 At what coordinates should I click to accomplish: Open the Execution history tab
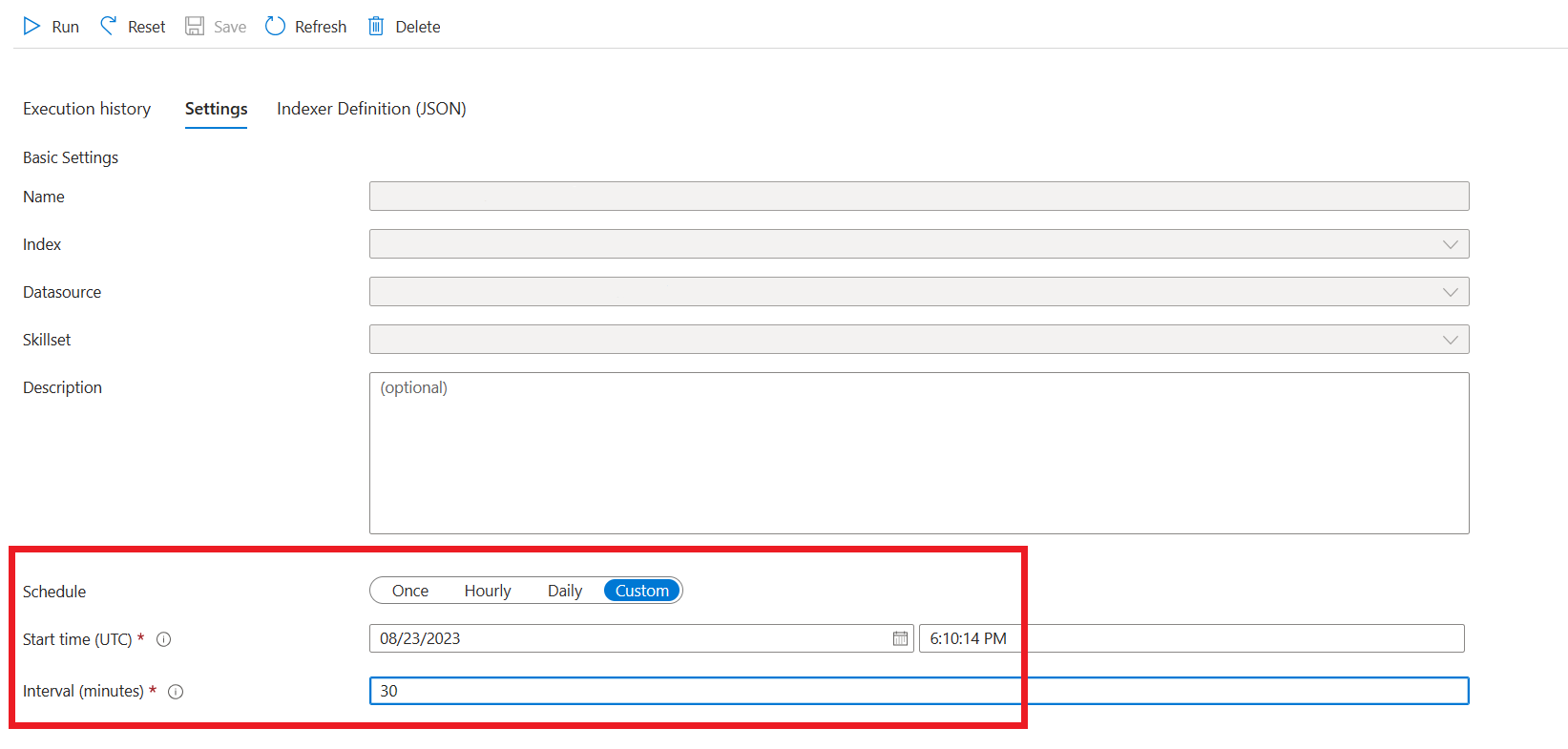87,109
